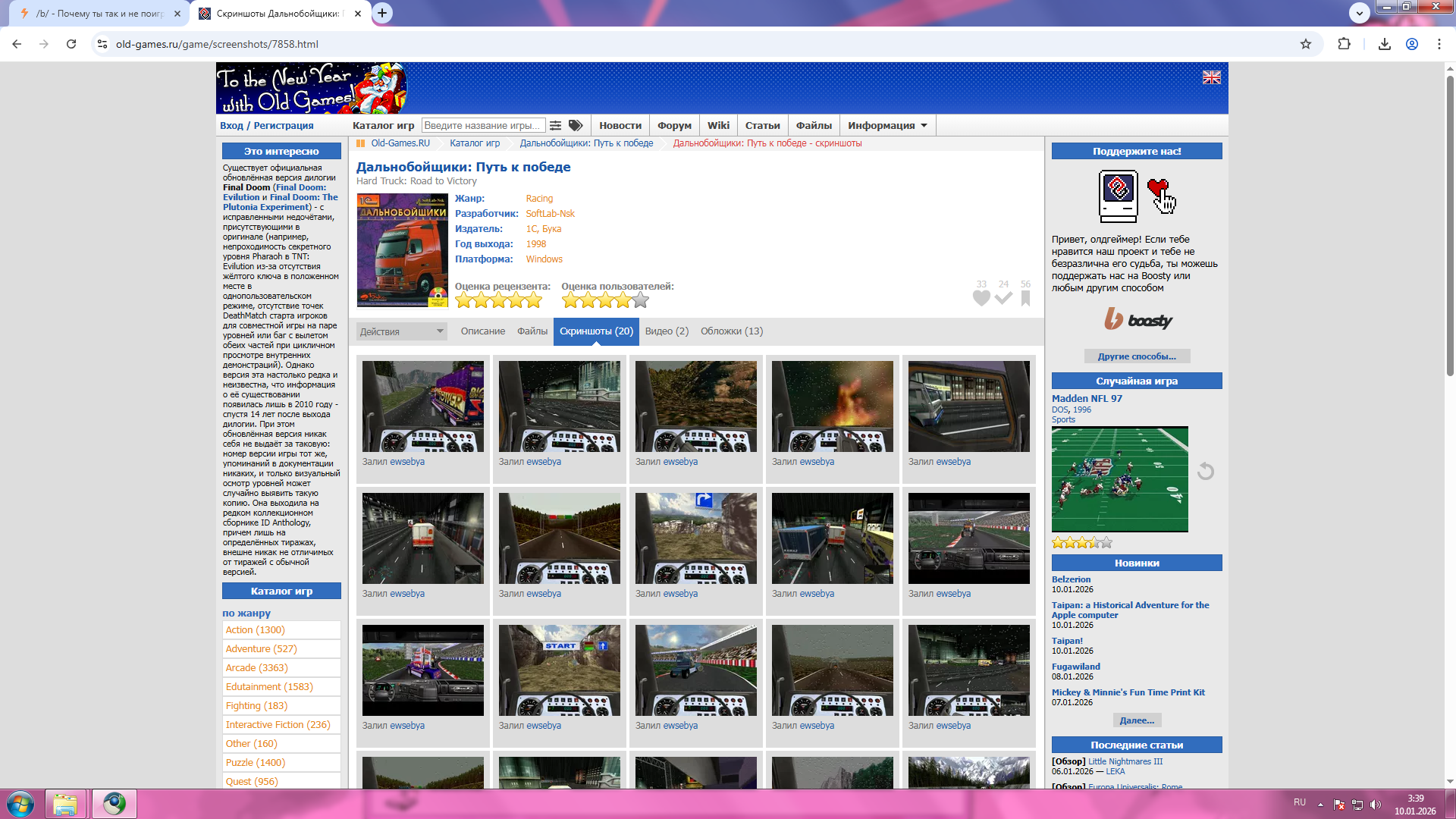This screenshot has width=1456, height=819.
Task: Click the tags icon beside search
Action: (576, 126)
